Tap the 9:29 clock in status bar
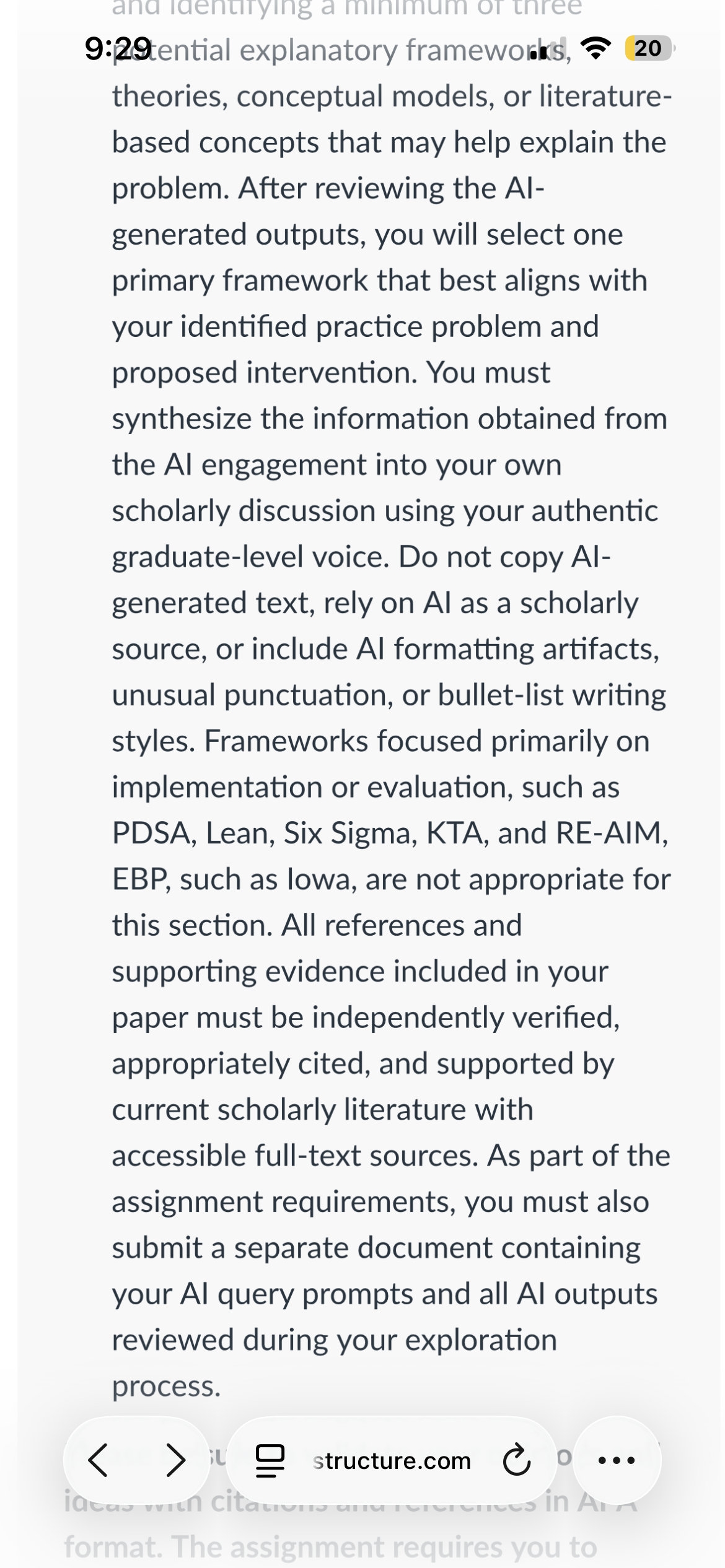This screenshot has width=725, height=1568. click(x=118, y=49)
